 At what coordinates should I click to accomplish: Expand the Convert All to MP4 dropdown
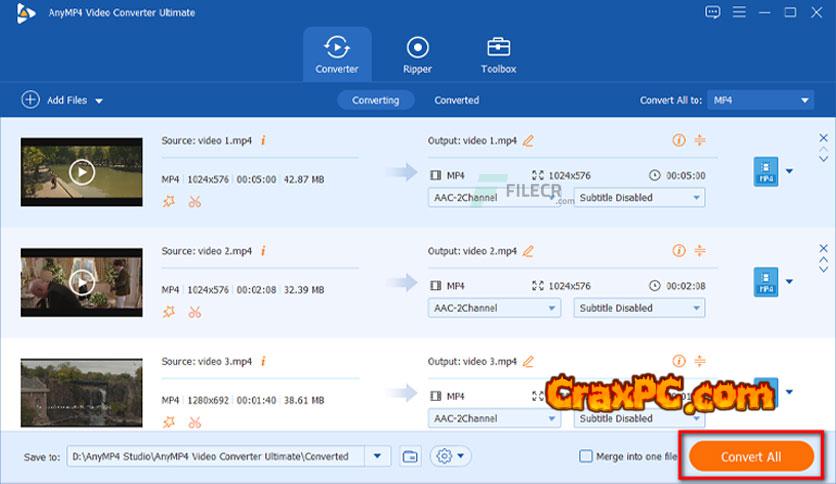click(761, 100)
